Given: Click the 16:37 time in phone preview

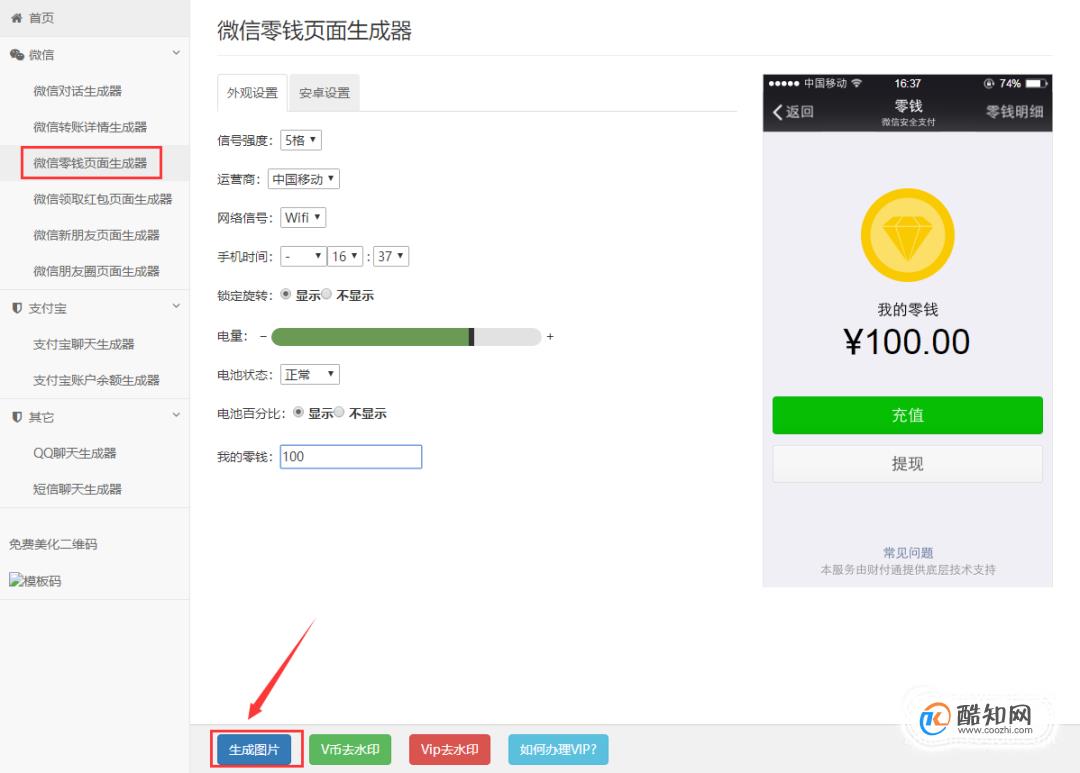Looking at the screenshot, I should pos(907,83).
